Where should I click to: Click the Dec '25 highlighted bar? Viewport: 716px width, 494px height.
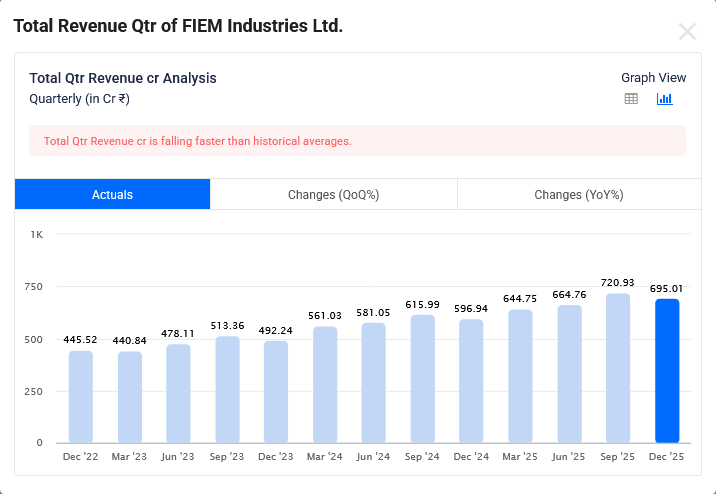pyautogui.click(x=667, y=371)
